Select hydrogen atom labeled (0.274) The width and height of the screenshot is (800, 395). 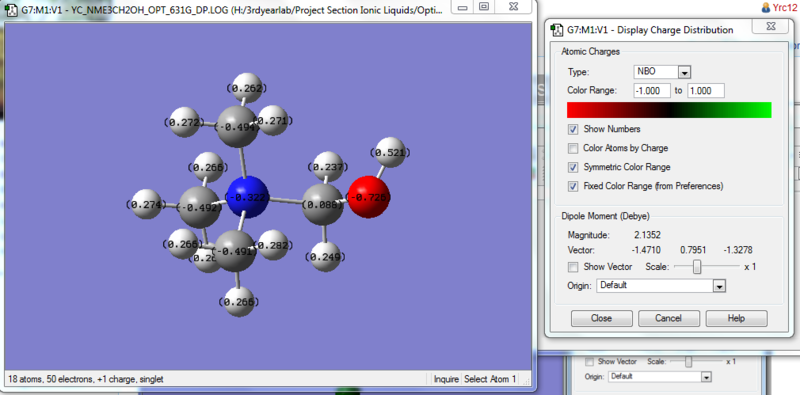click(146, 204)
